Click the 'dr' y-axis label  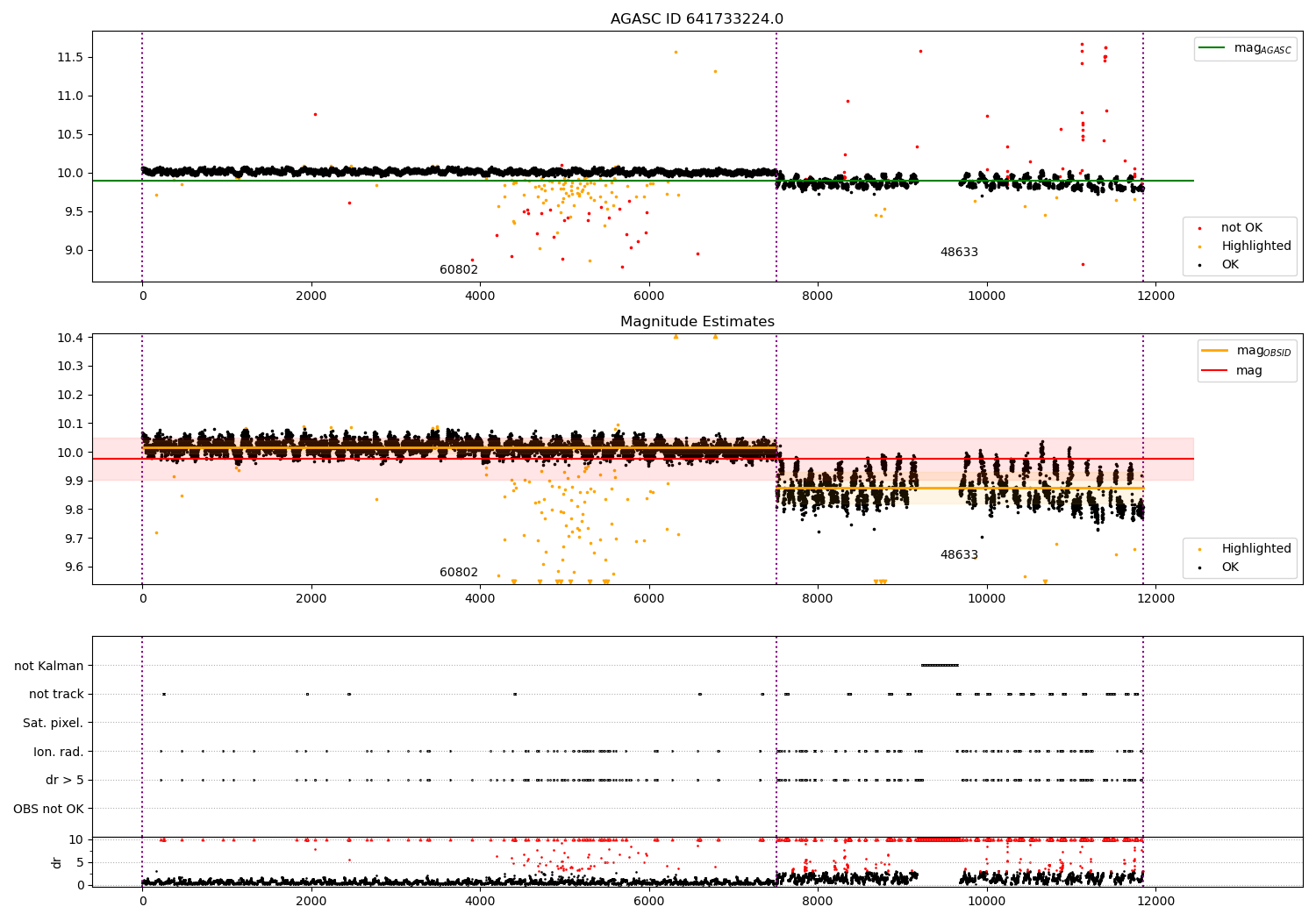point(57,862)
